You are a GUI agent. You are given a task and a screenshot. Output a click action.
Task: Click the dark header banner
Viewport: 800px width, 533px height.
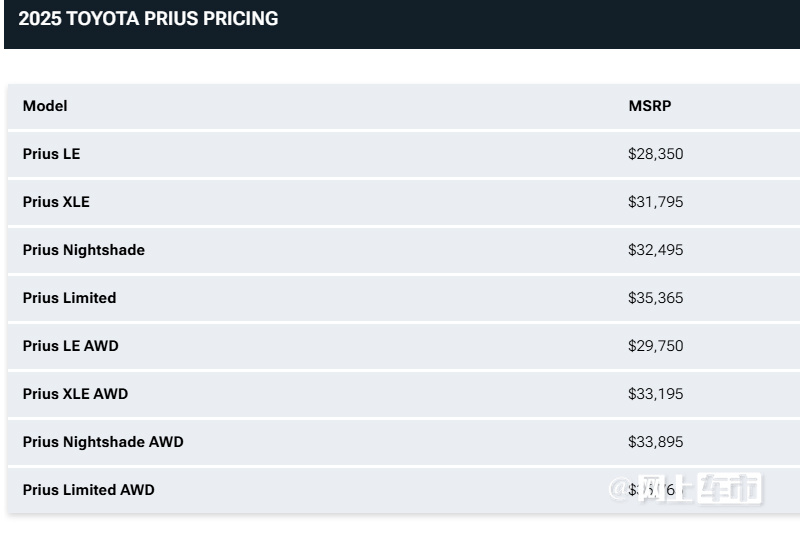(402, 24)
